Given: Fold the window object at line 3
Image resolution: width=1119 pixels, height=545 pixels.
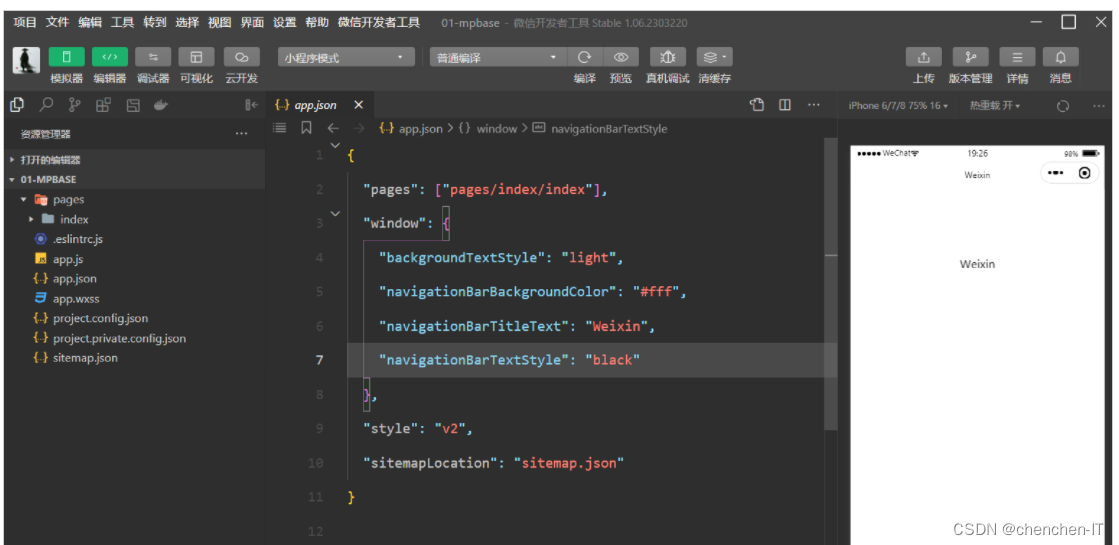Looking at the screenshot, I should coord(335,214).
